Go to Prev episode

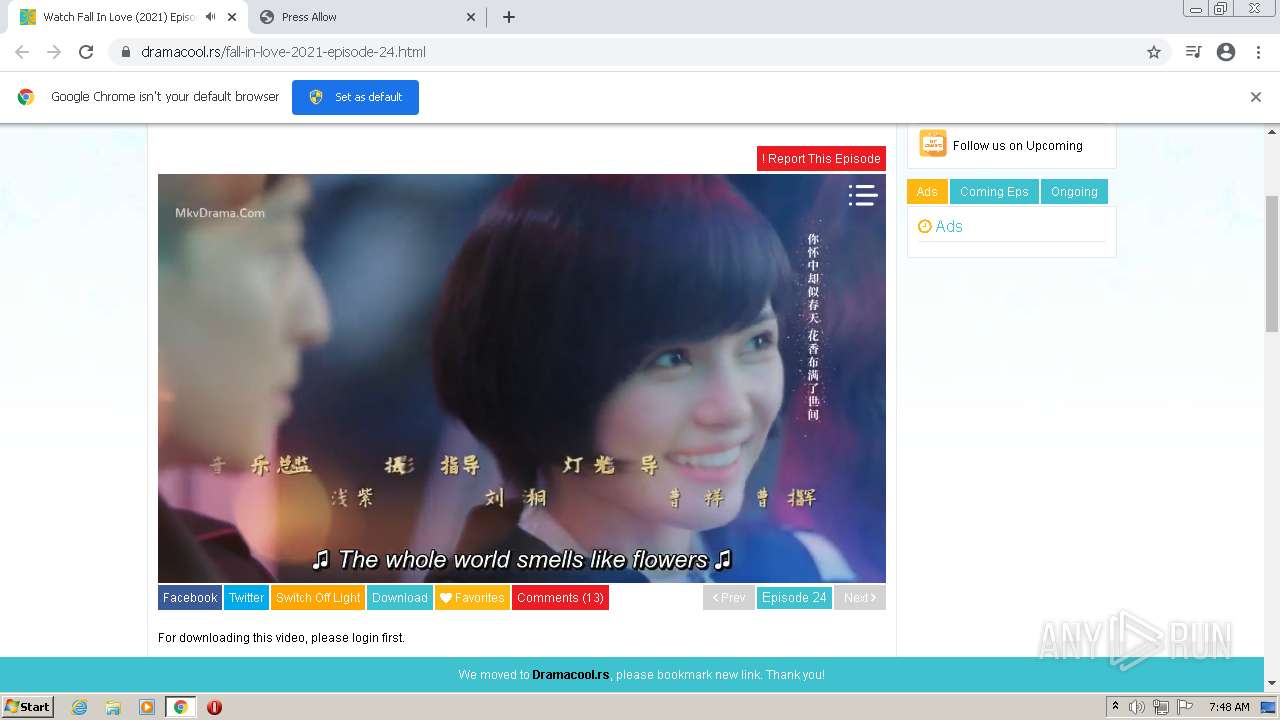tap(729, 598)
